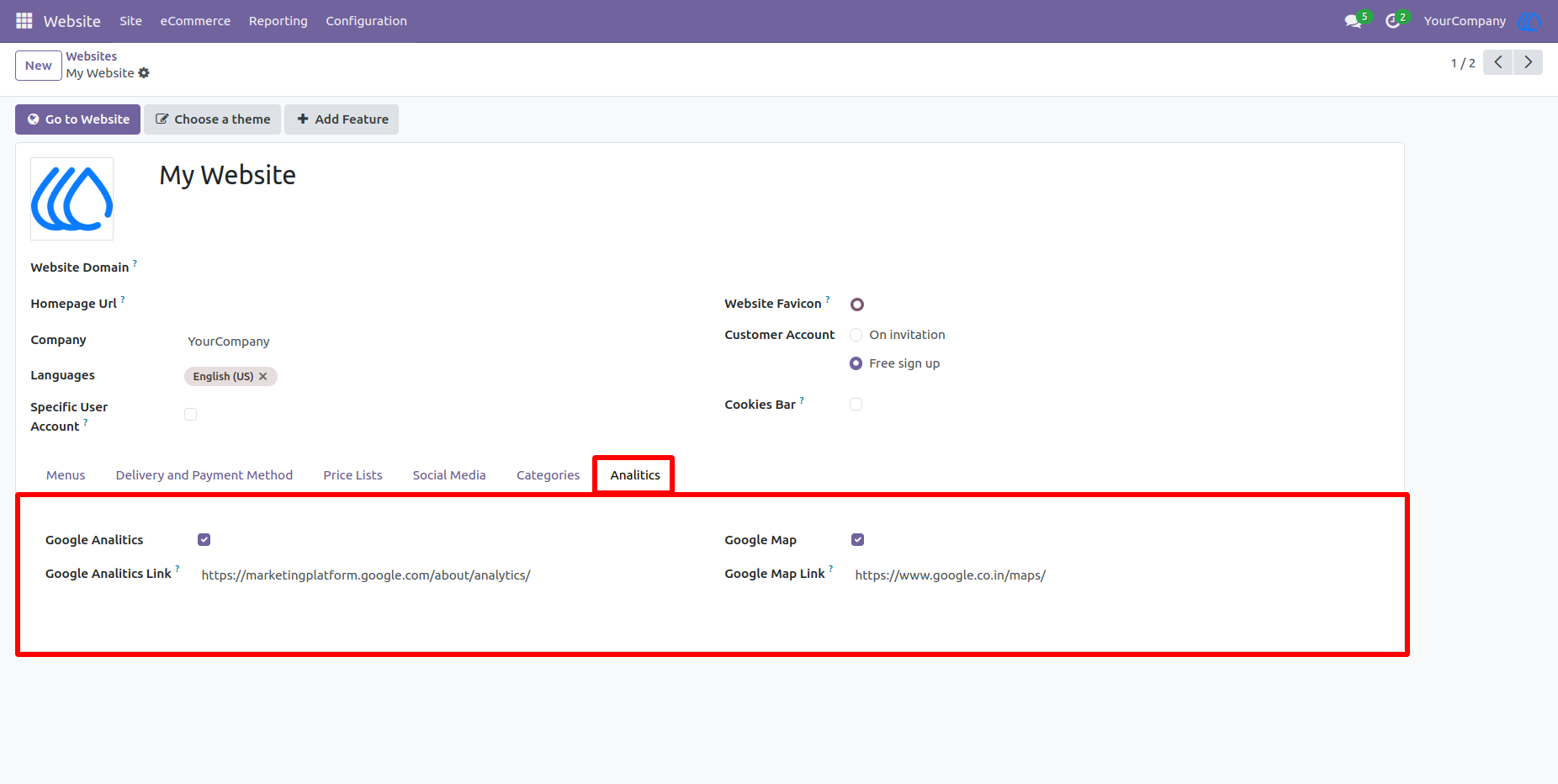1558x784 pixels.
Task: Click the gear icon beside My Website
Action: click(x=144, y=73)
